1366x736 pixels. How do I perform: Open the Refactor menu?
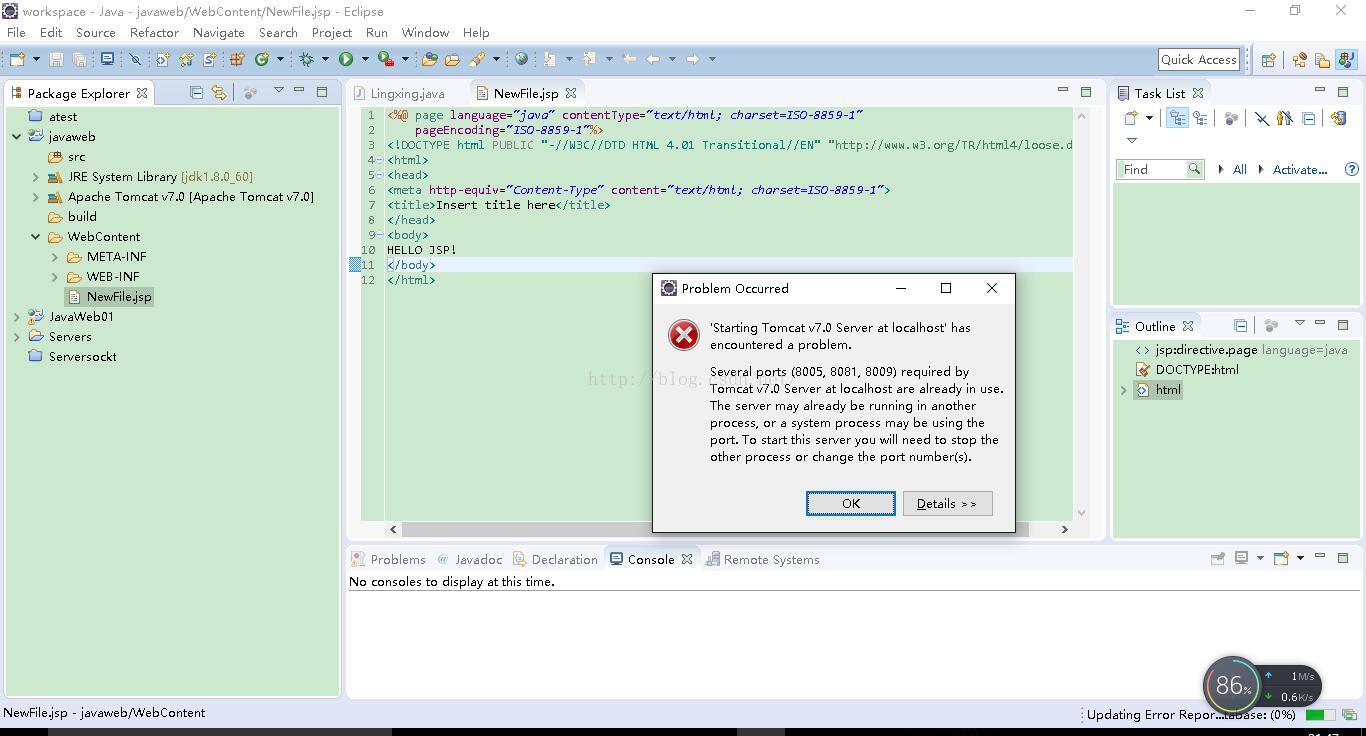pos(154,32)
